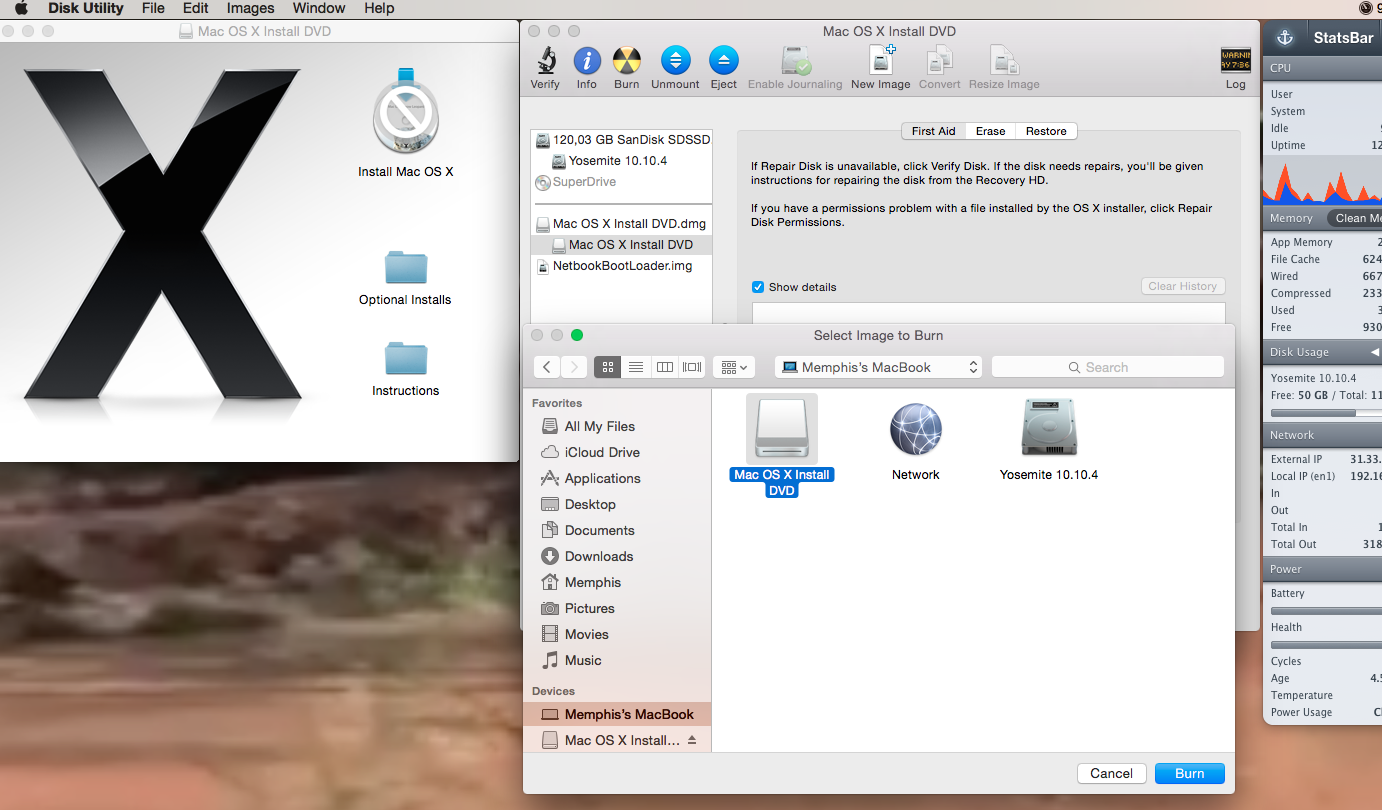Open Applications in the sidebar
The height and width of the screenshot is (810, 1382).
pos(602,478)
